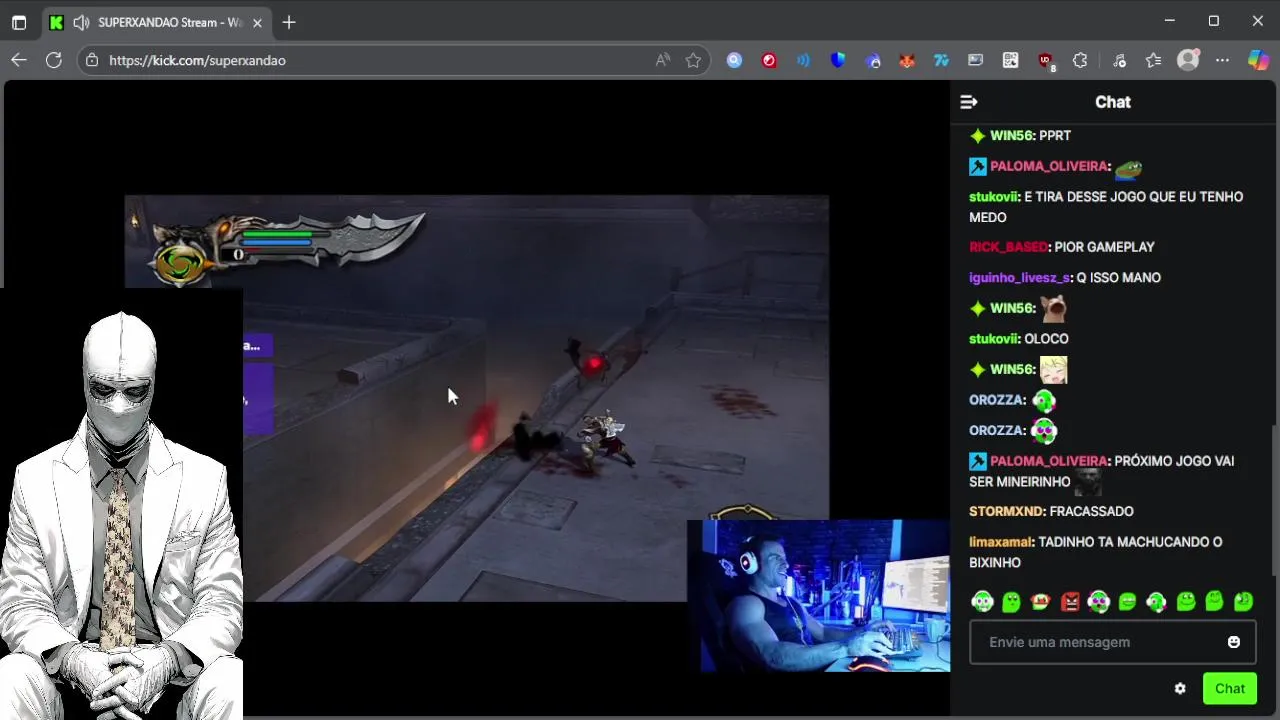Open the media control music note icon
The height and width of the screenshot is (720, 1280).
(x=1119, y=60)
